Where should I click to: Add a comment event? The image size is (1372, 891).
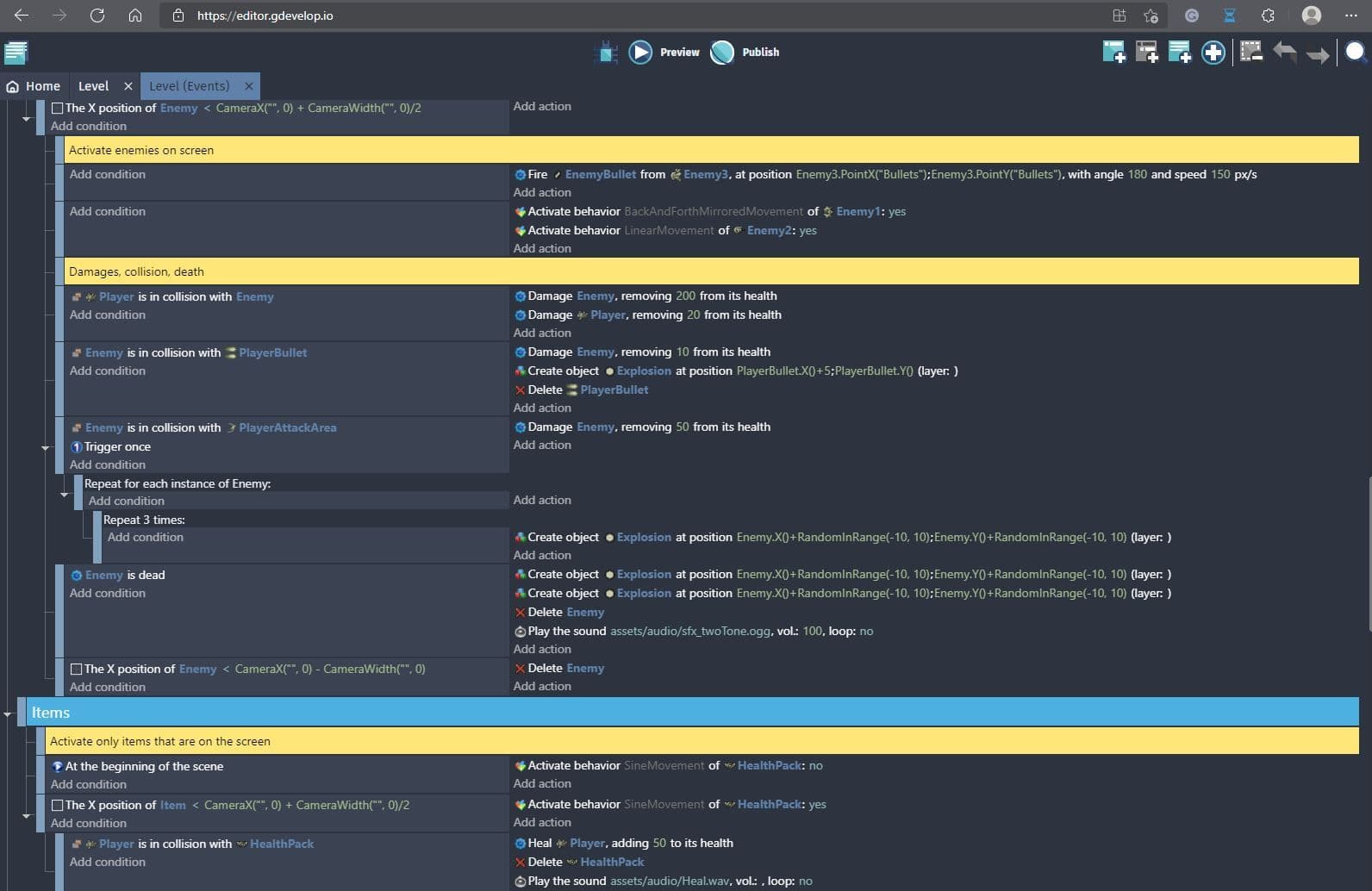point(1179,53)
